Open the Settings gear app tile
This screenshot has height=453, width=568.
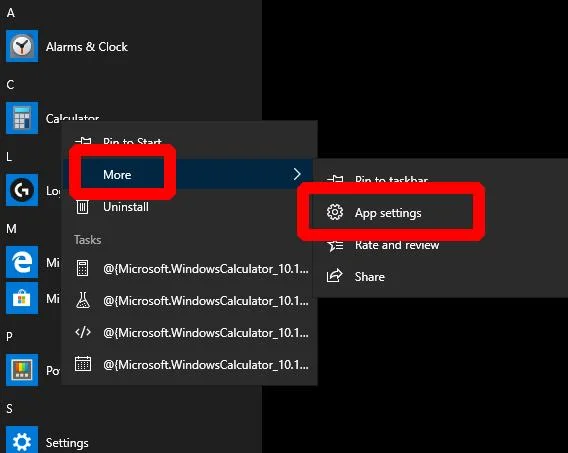pos(22,440)
